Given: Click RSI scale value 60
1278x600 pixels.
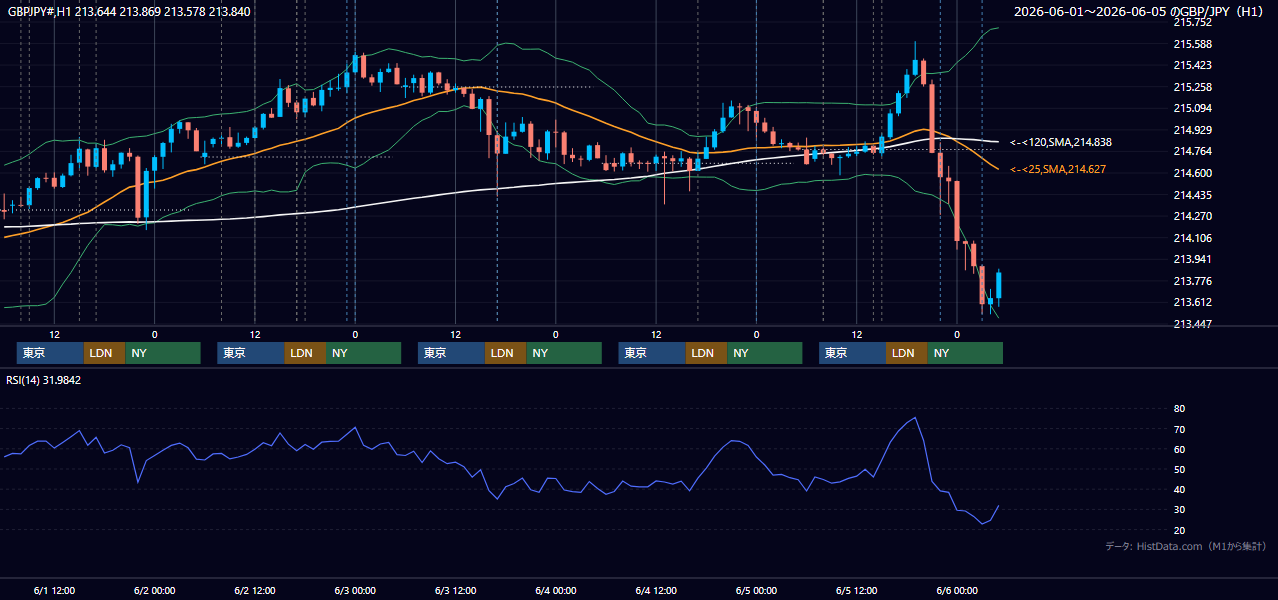Looking at the screenshot, I should 1179,449.
